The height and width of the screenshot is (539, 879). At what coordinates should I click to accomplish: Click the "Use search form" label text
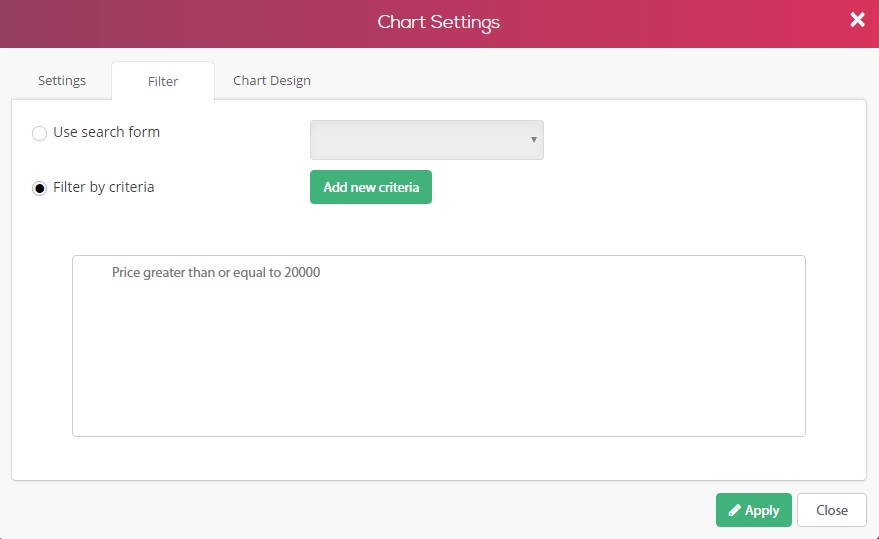[107, 132]
